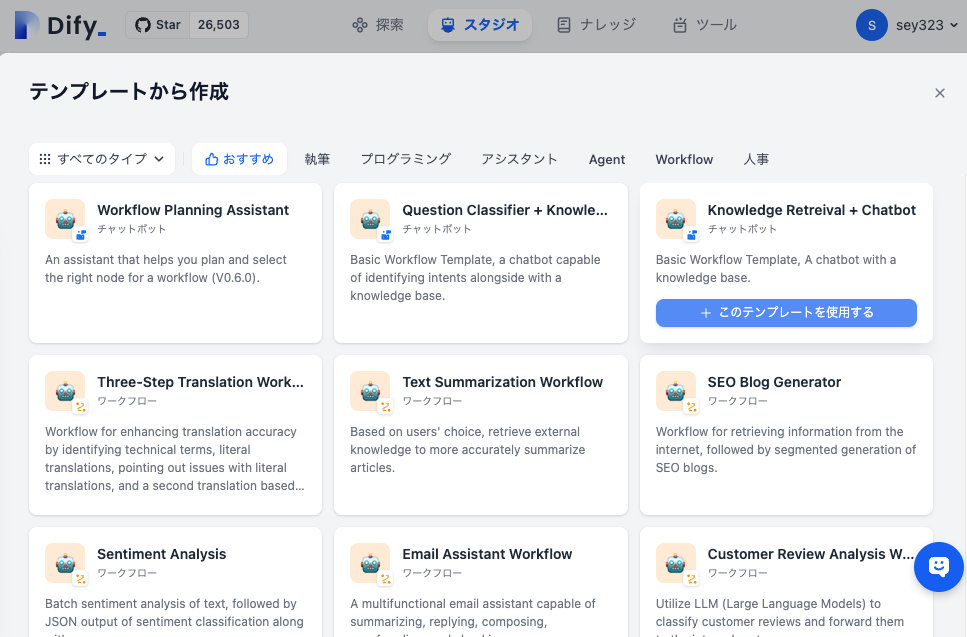Open the Question Classifier + Knowle... title
967x637 pixels.
[x=505, y=210]
